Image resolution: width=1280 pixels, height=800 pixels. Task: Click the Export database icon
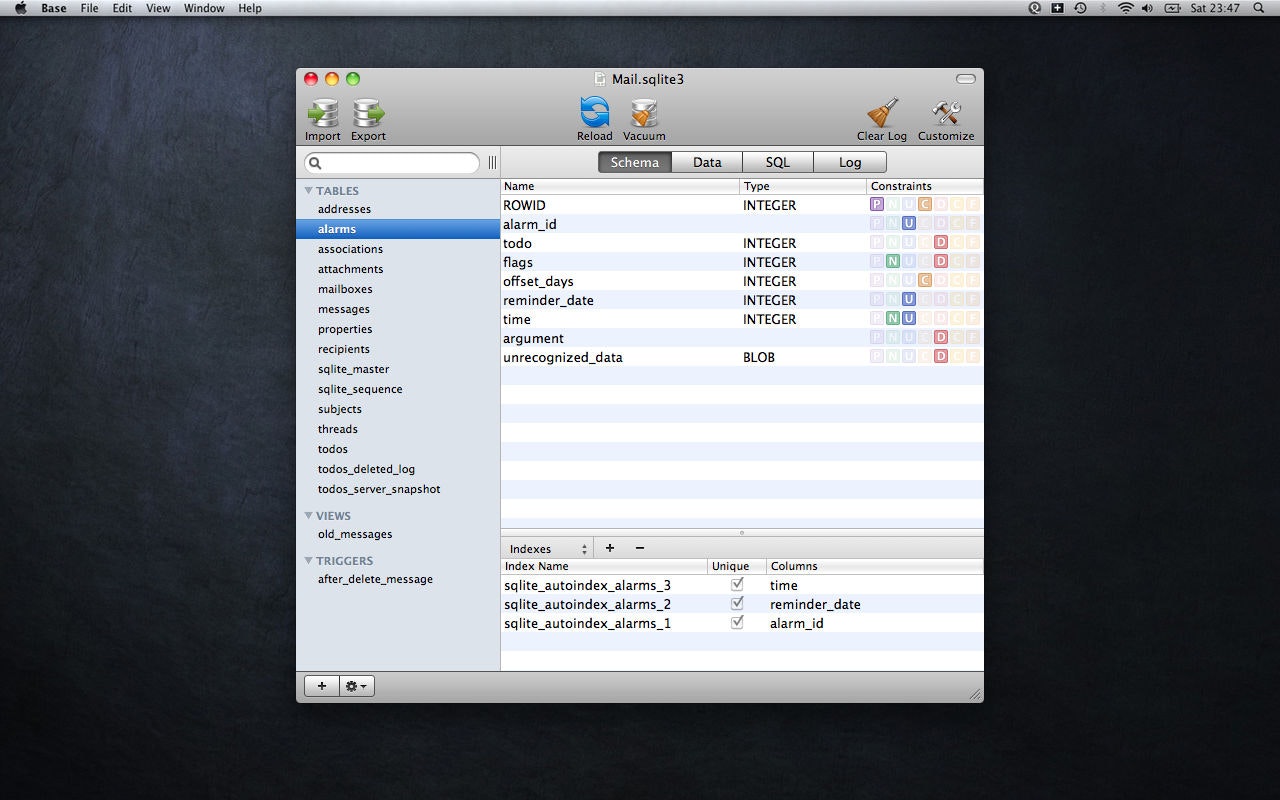[368, 113]
